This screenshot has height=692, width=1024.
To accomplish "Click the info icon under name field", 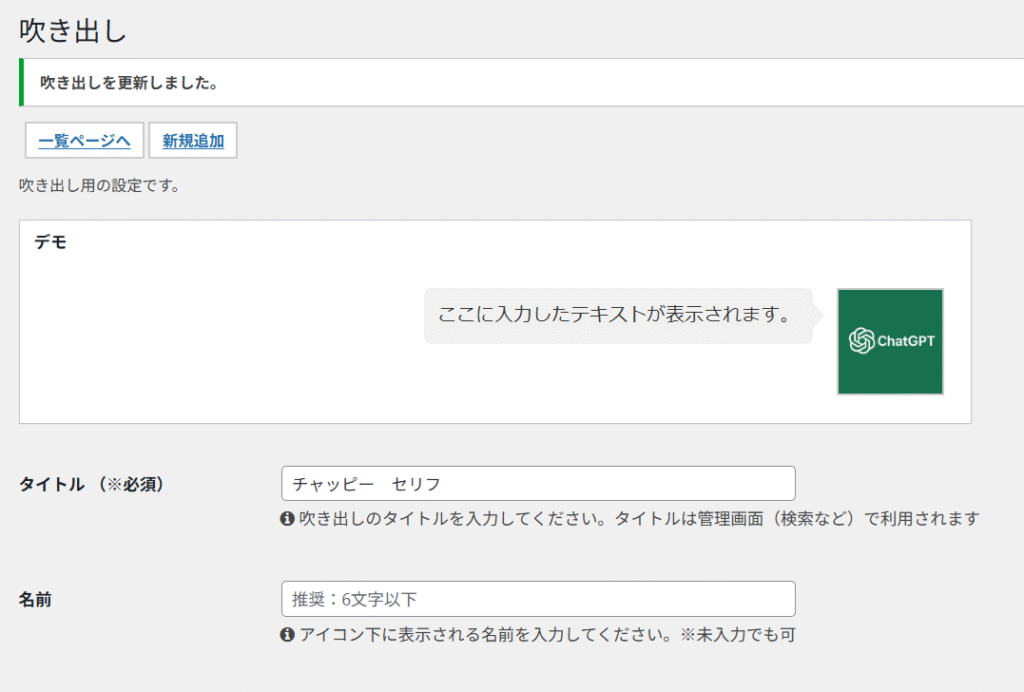I will [x=288, y=635].
